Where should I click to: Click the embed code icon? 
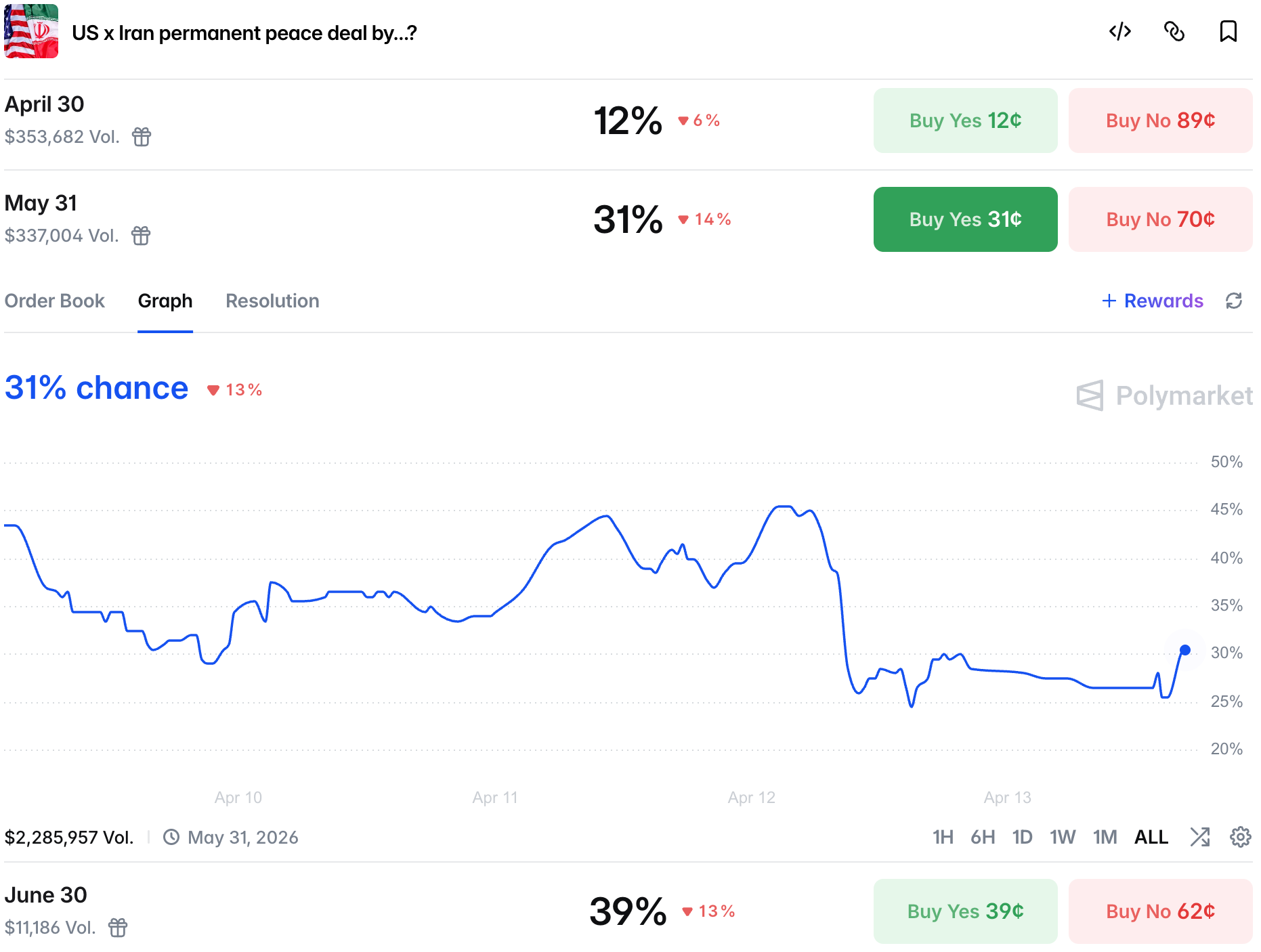(1120, 31)
